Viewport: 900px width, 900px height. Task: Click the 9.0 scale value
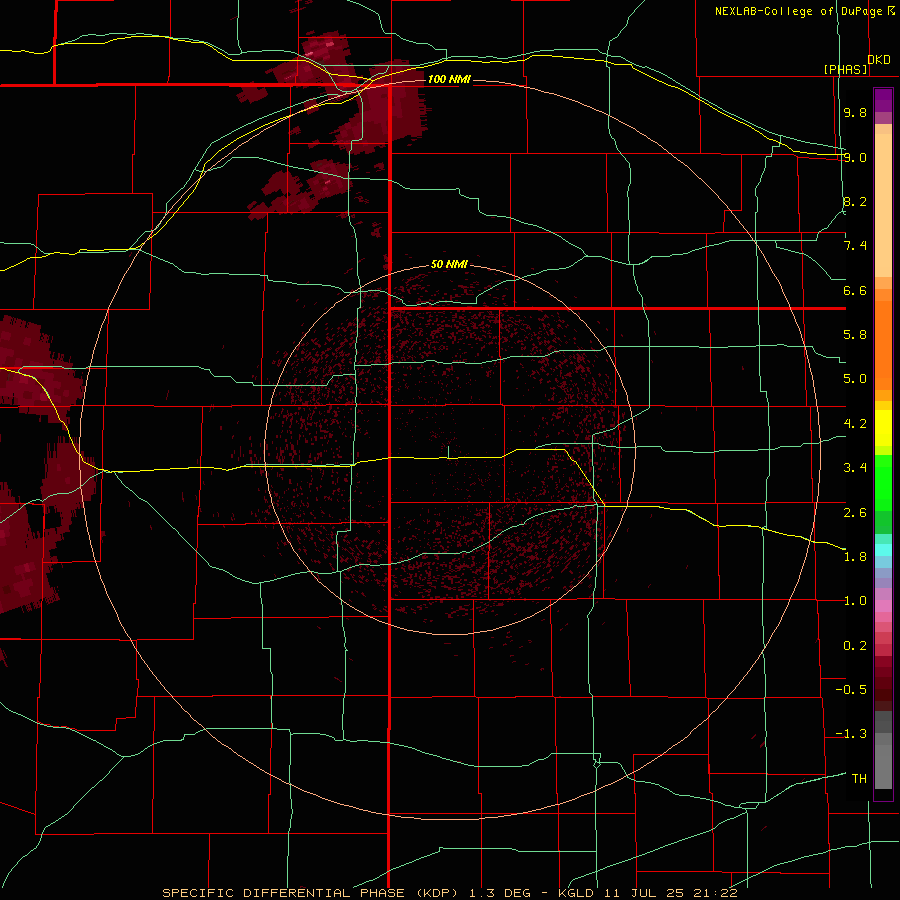point(855,157)
